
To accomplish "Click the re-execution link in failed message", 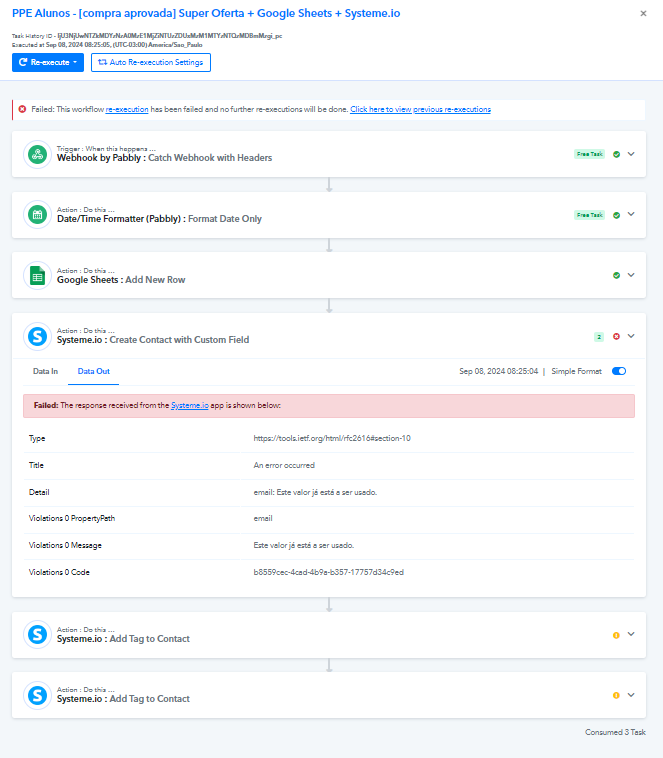I will 127,109.
